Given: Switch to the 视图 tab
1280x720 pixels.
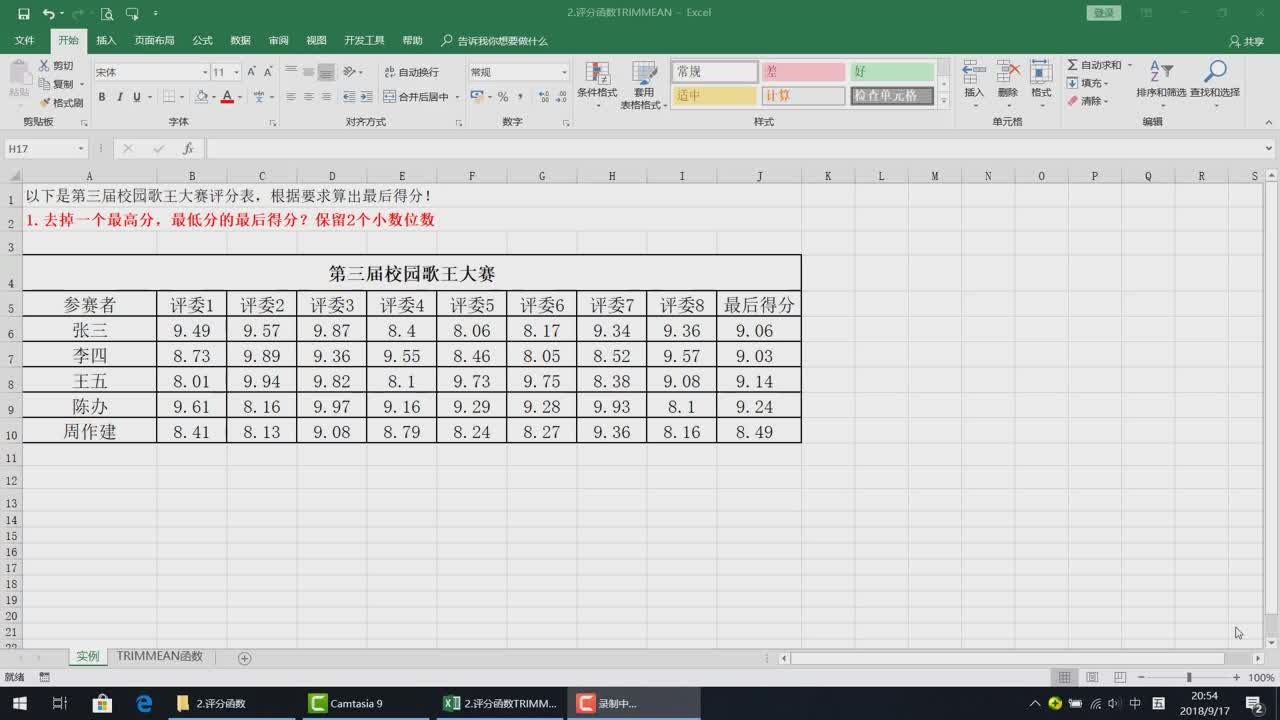Looking at the screenshot, I should 316,41.
